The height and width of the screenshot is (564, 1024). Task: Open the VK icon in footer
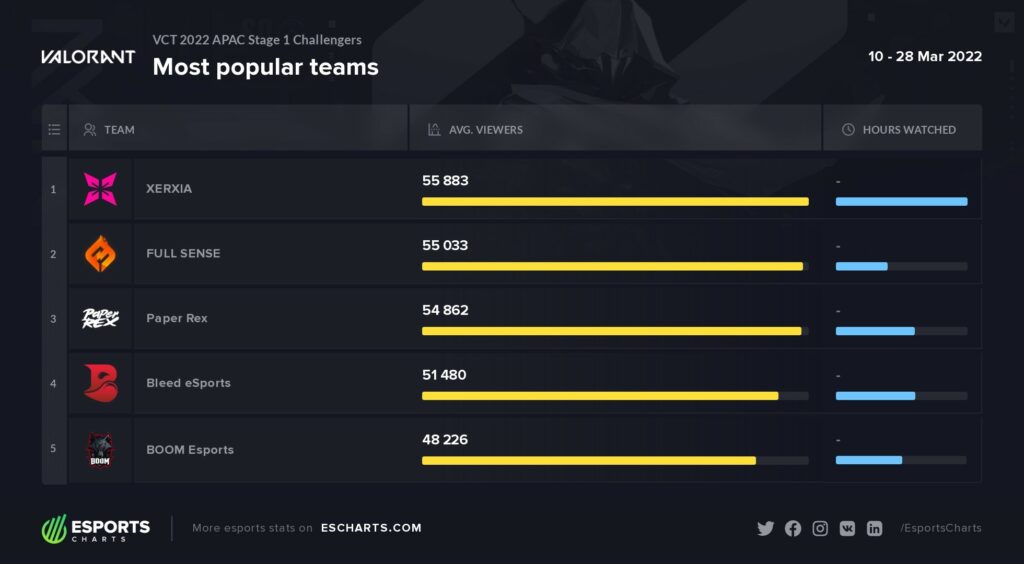(x=847, y=529)
